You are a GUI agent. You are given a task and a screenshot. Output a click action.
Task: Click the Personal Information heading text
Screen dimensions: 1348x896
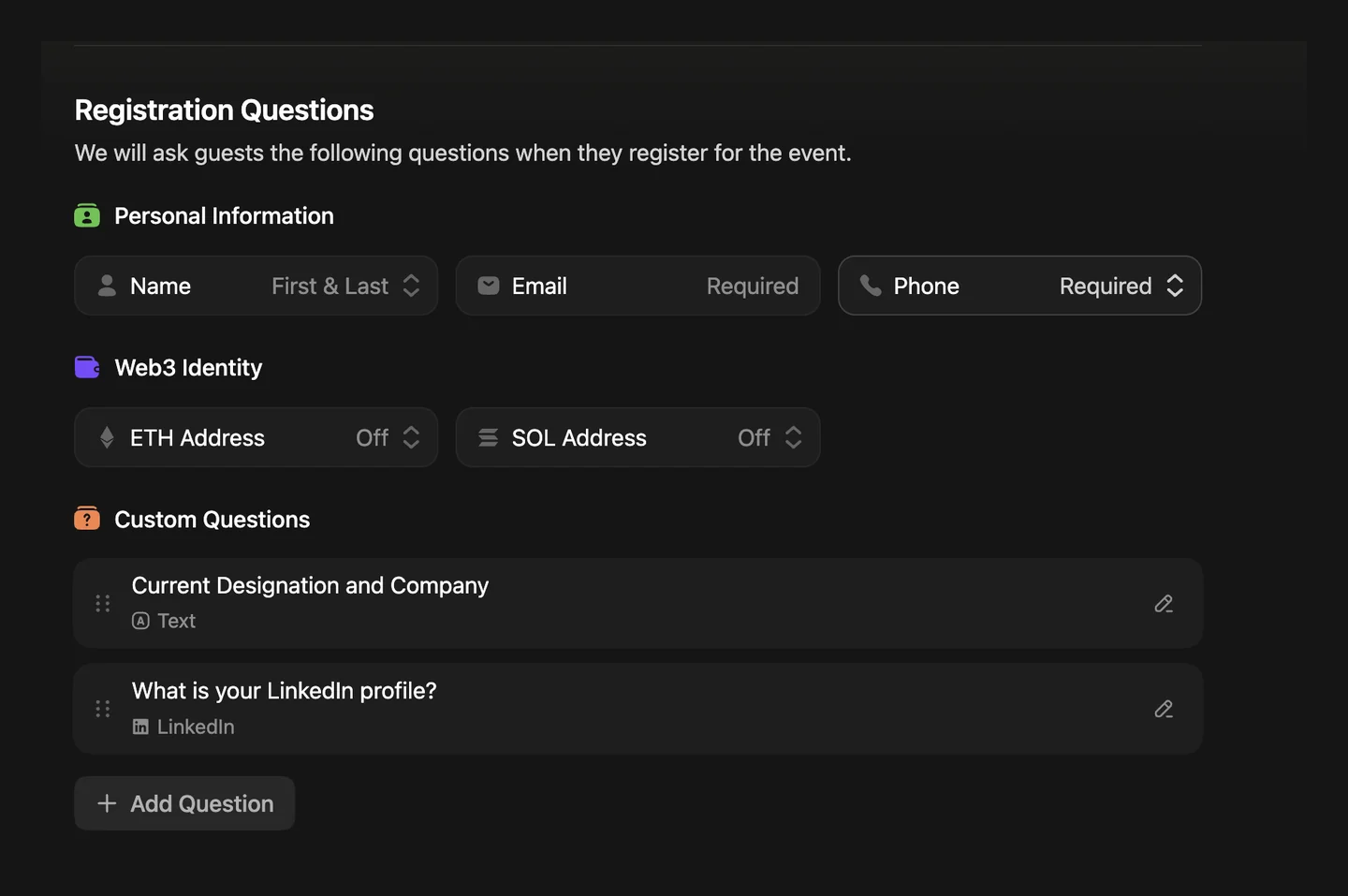coord(224,216)
